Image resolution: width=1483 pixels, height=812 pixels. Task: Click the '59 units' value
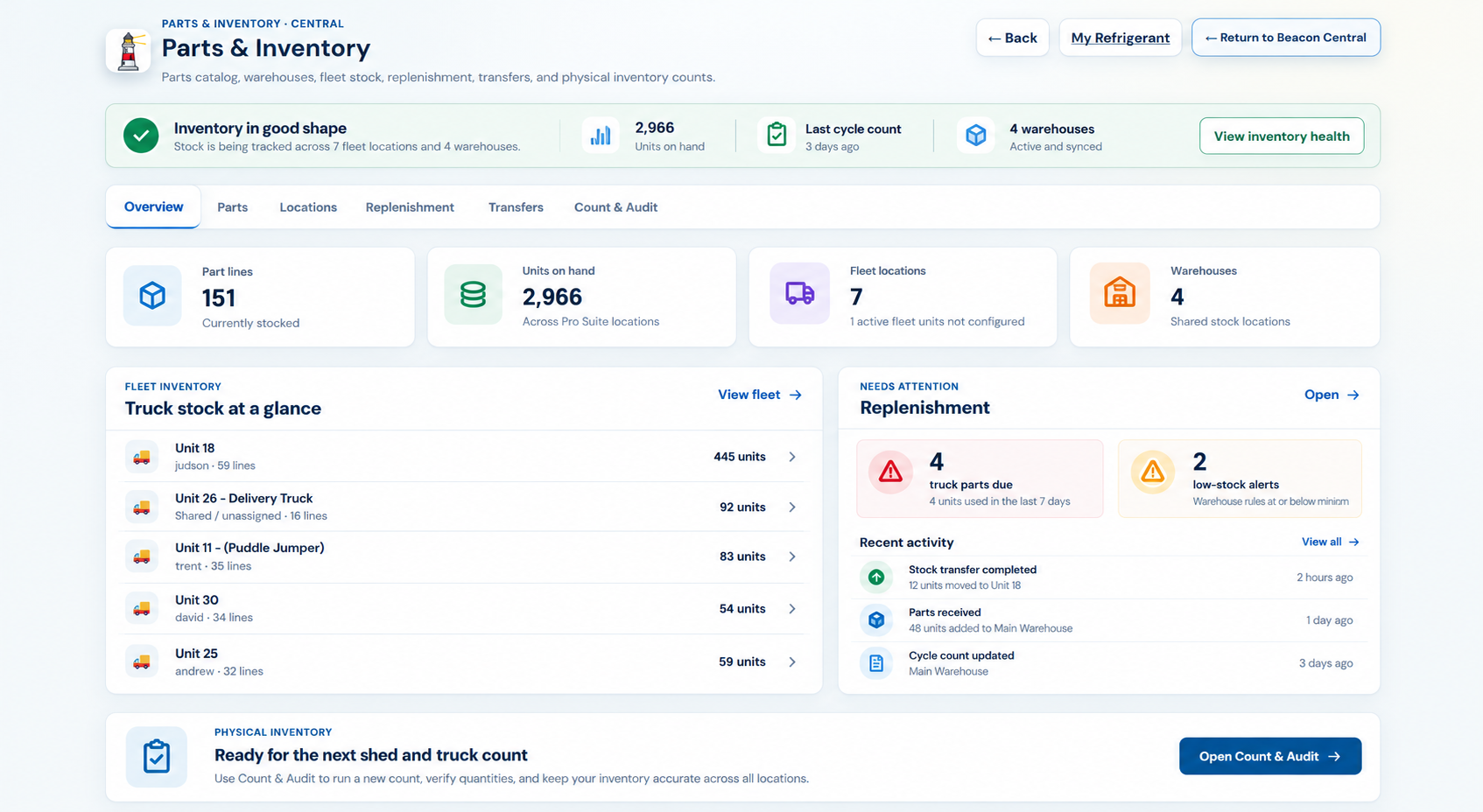click(742, 661)
